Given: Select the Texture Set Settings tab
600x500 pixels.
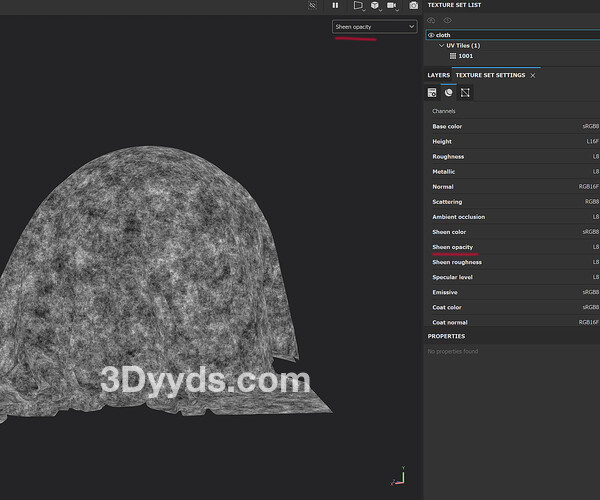Looking at the screenshot, I should (x=490, y=75).
